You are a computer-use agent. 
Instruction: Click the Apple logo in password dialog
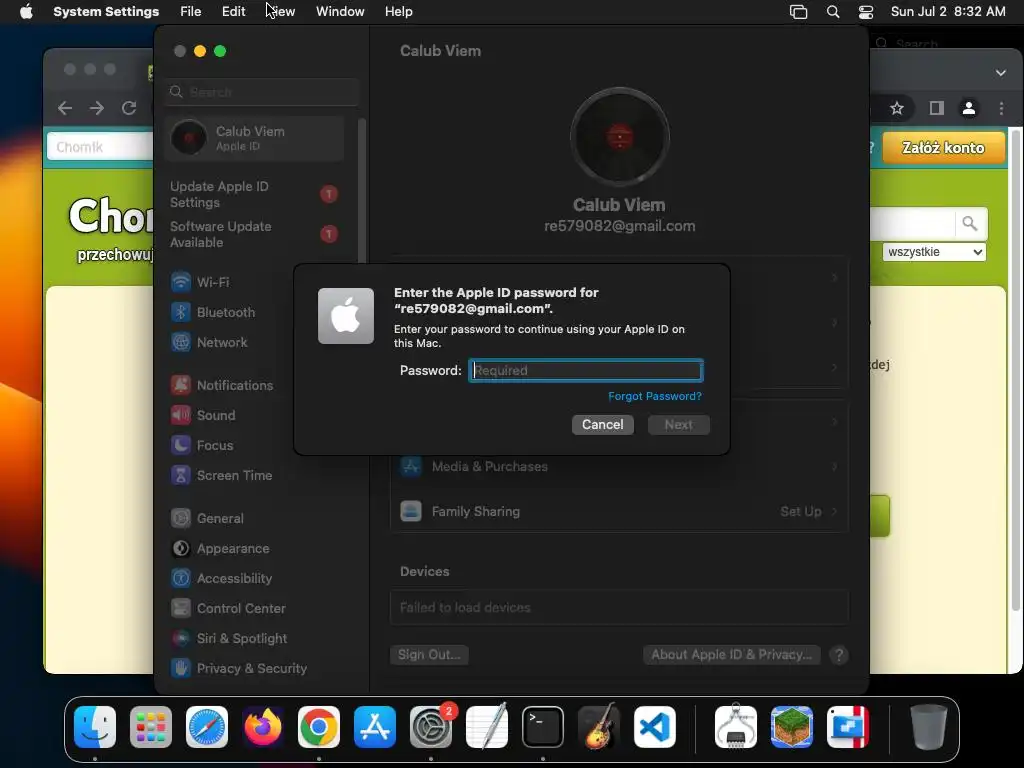click(x=346, y=316)
